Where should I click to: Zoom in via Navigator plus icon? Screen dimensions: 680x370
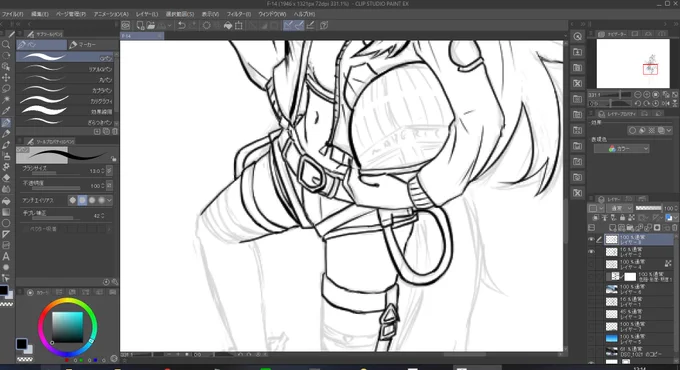[647, 95]
